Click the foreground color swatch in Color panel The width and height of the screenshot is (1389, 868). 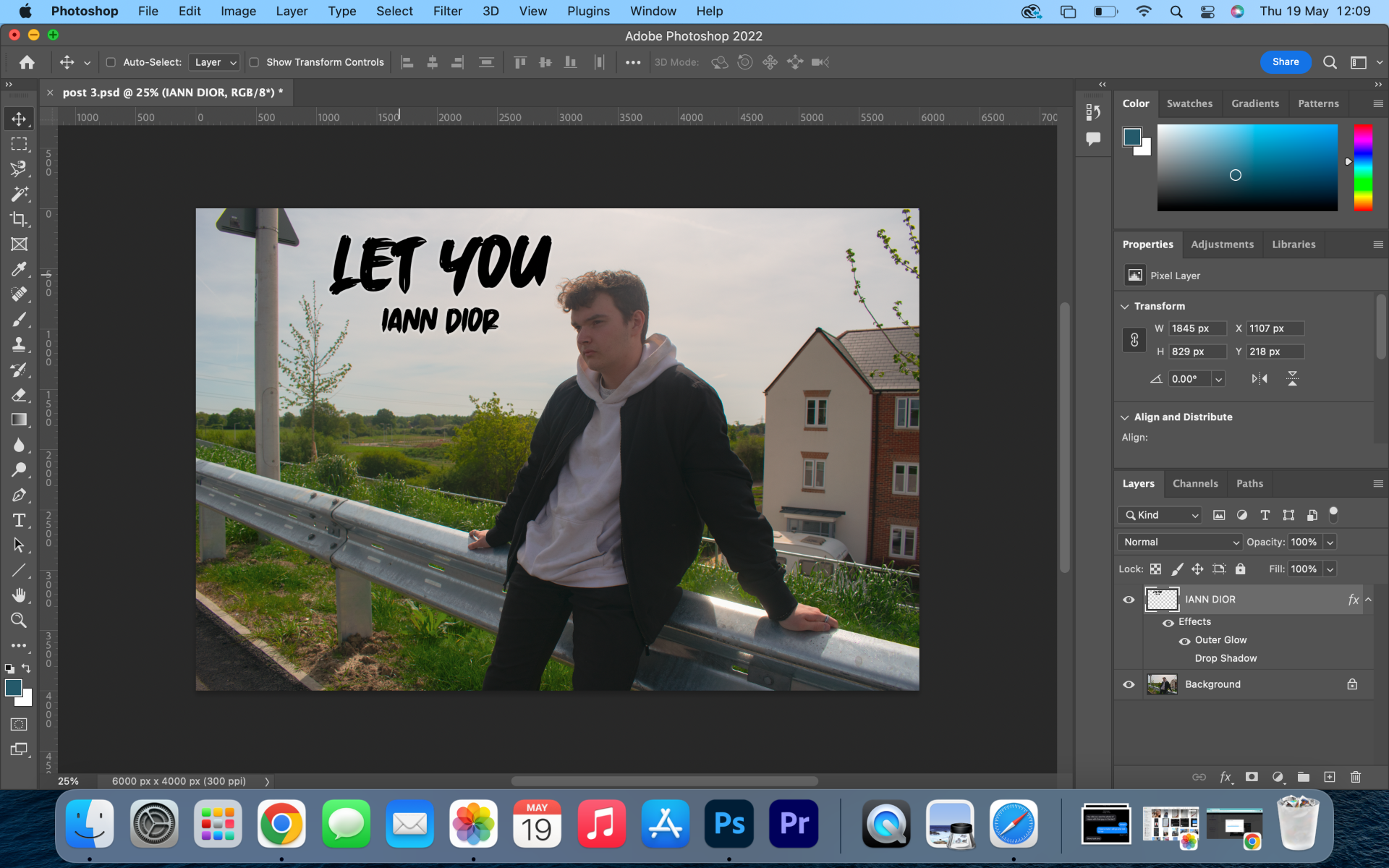1132,137
